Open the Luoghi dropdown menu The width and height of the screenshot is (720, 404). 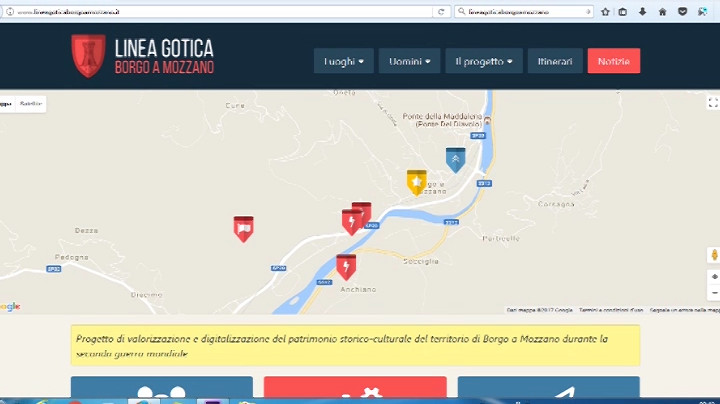343,61
